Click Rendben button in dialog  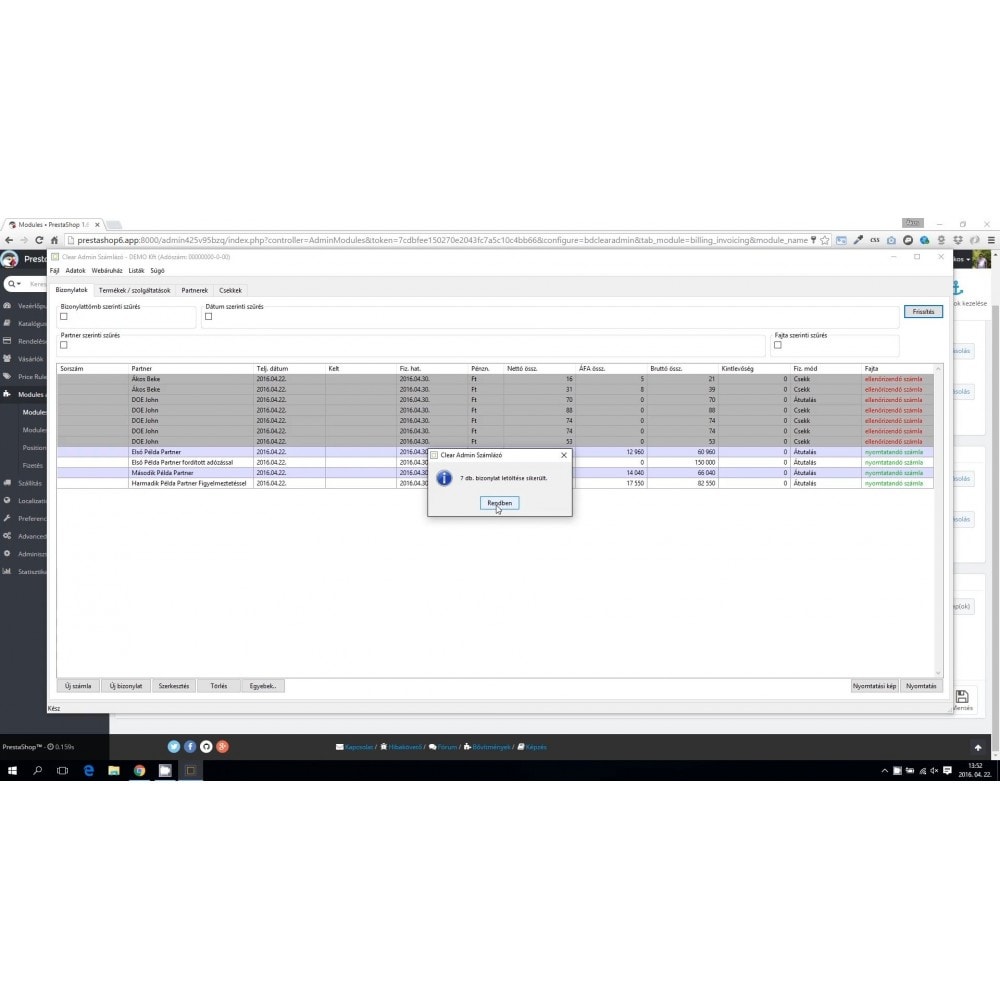pyautogui.click(x=499, y=503)
